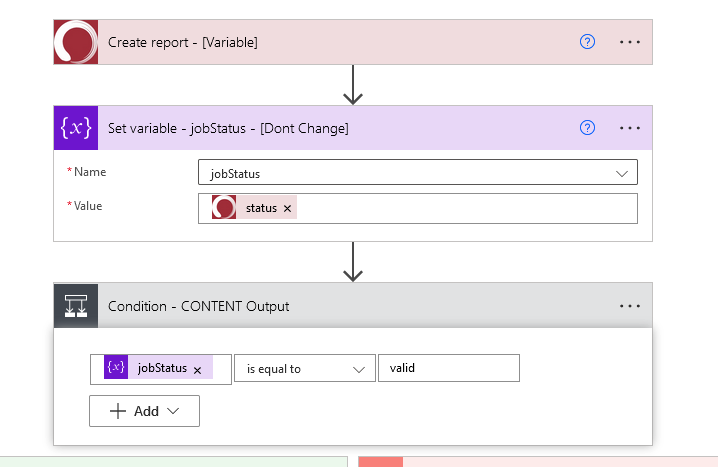Click Add to add a condition row
Screen dimensions: 718x467
click(x=144, y=411)
